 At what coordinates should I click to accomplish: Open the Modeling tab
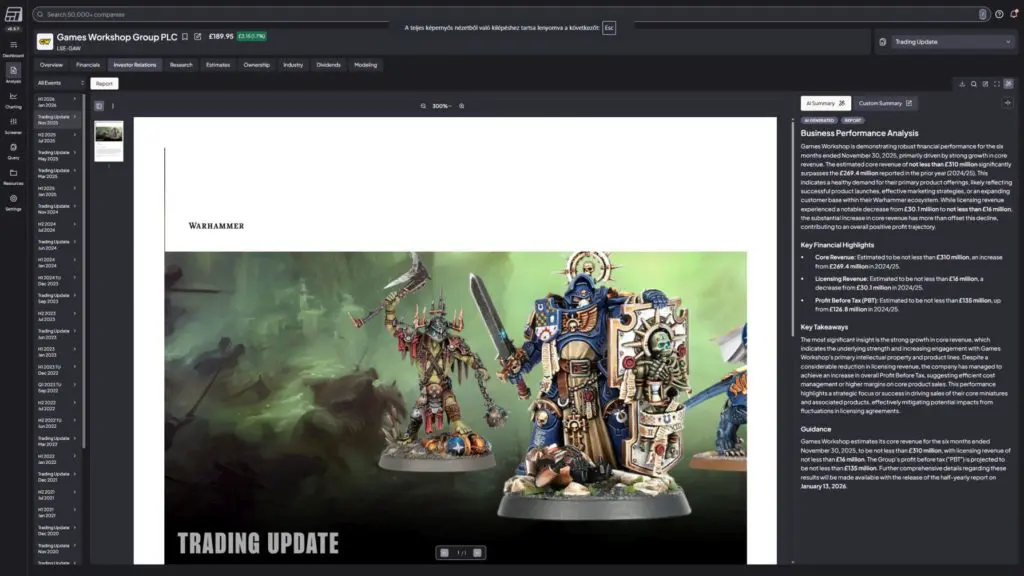366,65
